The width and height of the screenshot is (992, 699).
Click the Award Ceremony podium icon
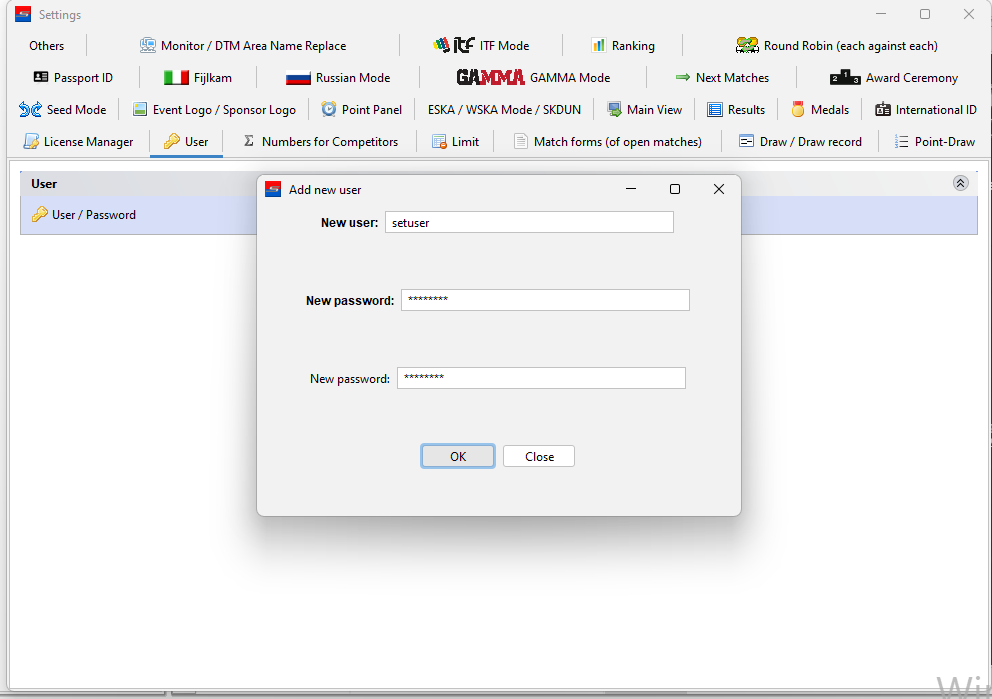pyautogui.click(x=845, y=78)
